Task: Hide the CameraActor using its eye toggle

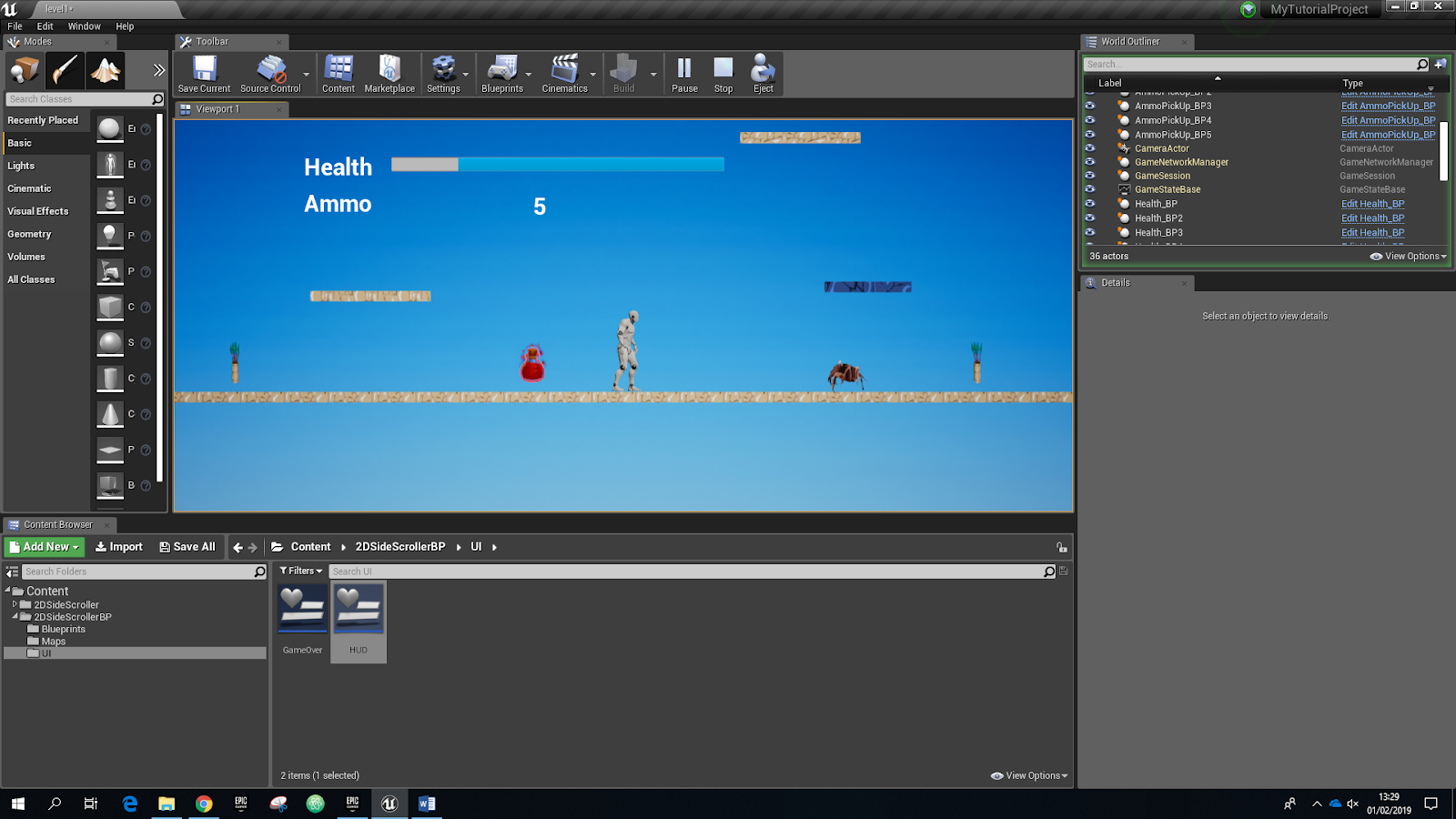Action: pyautogui.click(x=1090, y=147)
